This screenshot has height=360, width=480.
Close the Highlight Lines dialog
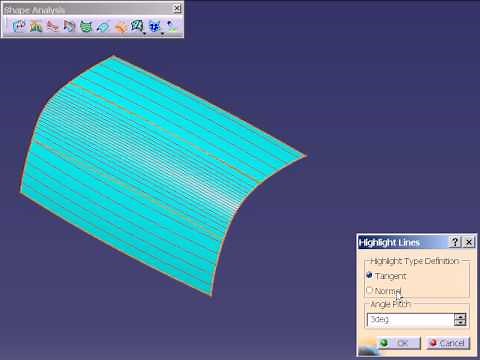(469, 242)
